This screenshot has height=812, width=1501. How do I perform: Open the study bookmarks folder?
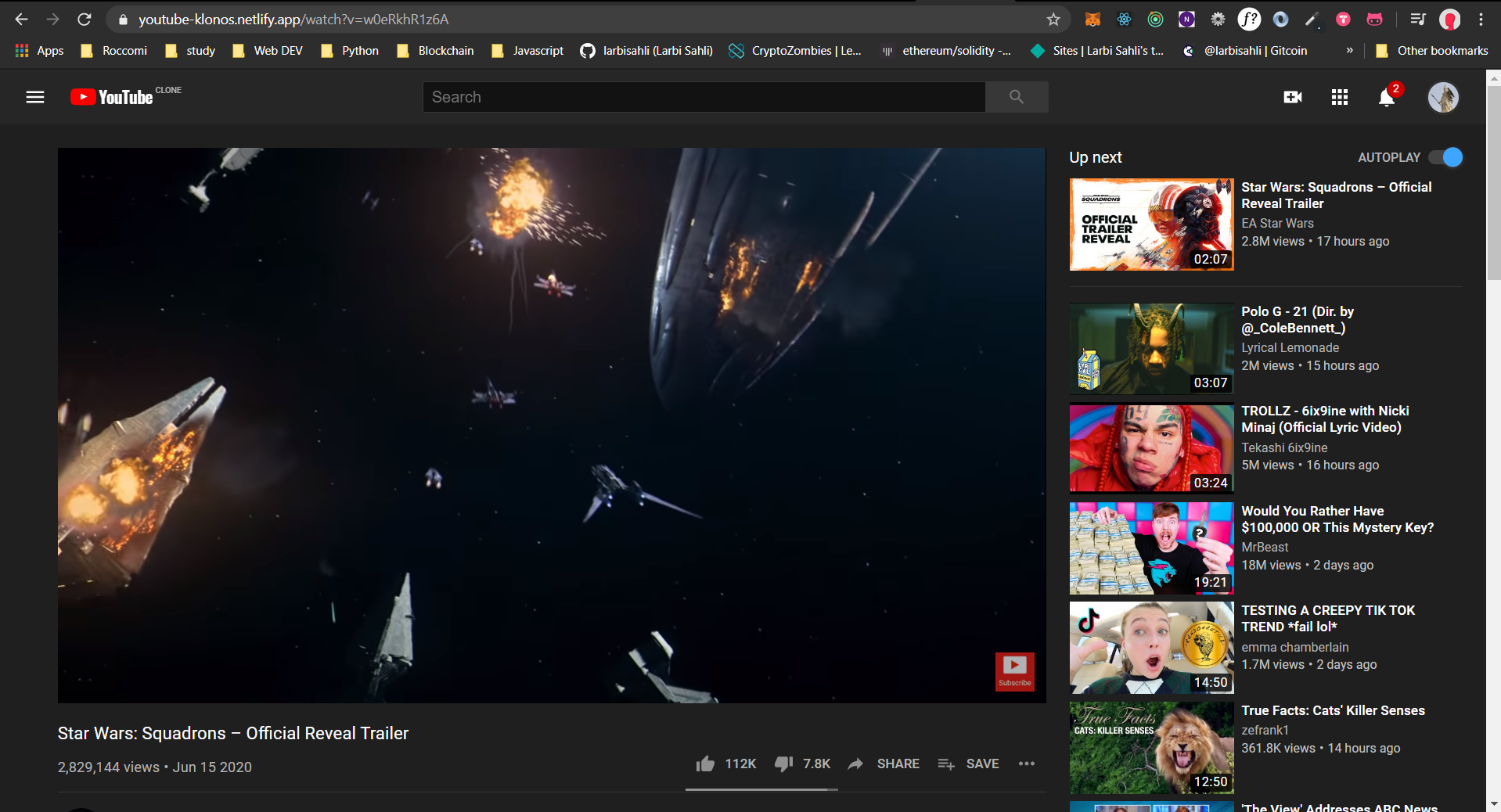coord(190,50)
